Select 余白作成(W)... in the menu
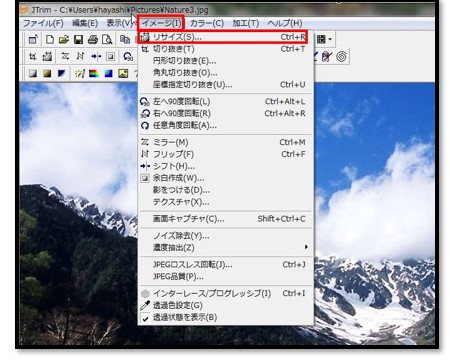Viewport: 450px width, 360px height. click(226, 178)
